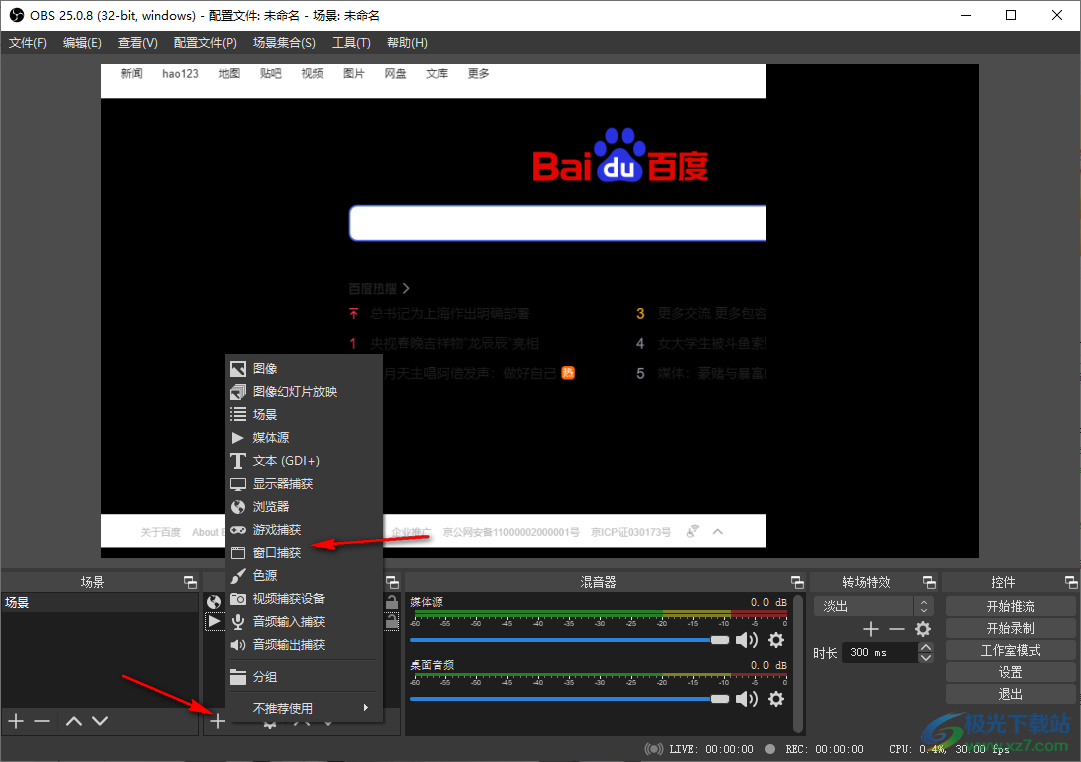
Task: Move scene down in Scenes panel
Action: click(x=100, y=721)
